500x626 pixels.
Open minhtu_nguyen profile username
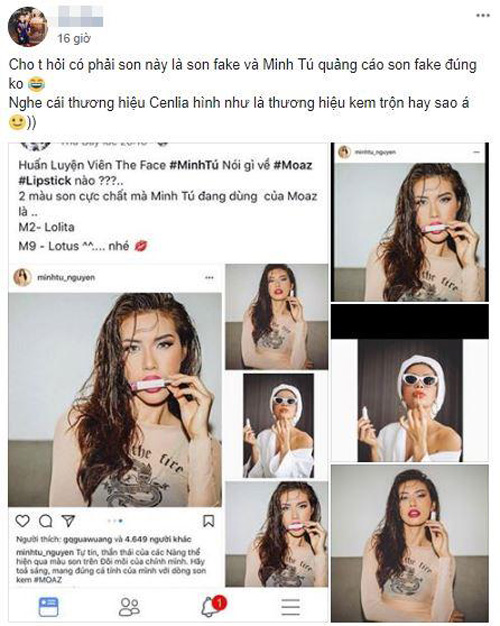(66, 277)
